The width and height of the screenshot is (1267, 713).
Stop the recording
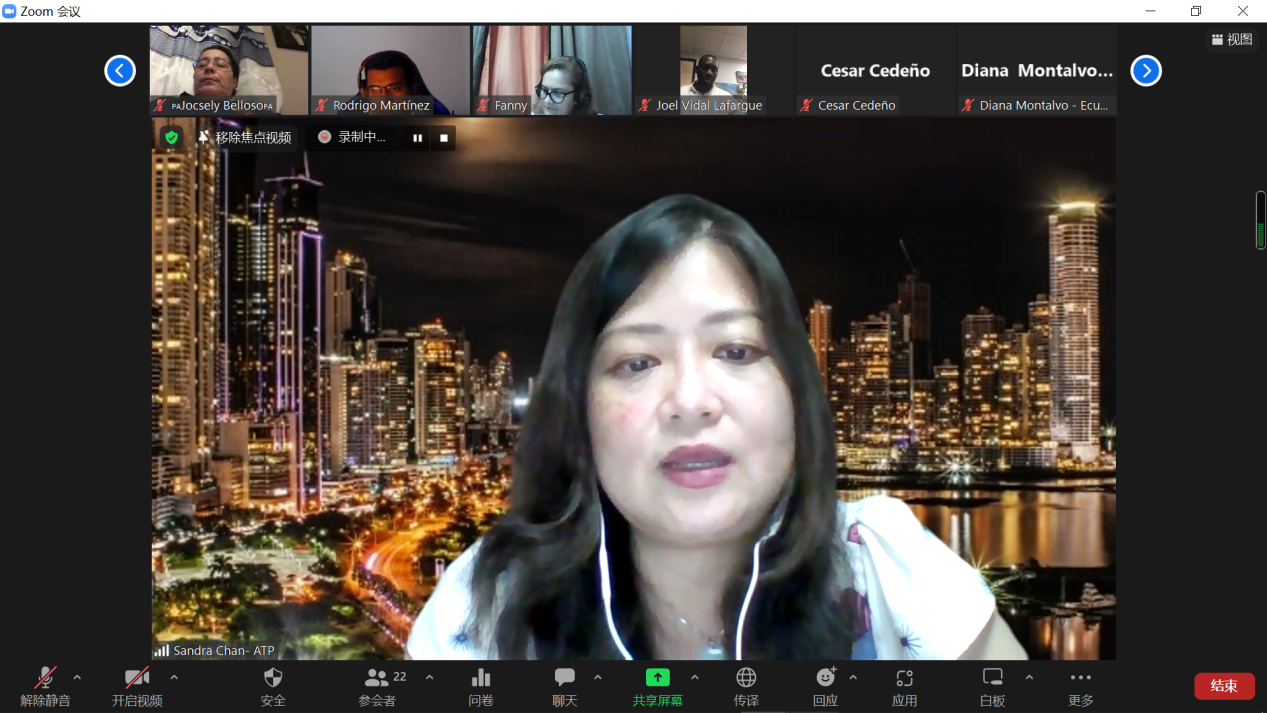coord(444,138)
